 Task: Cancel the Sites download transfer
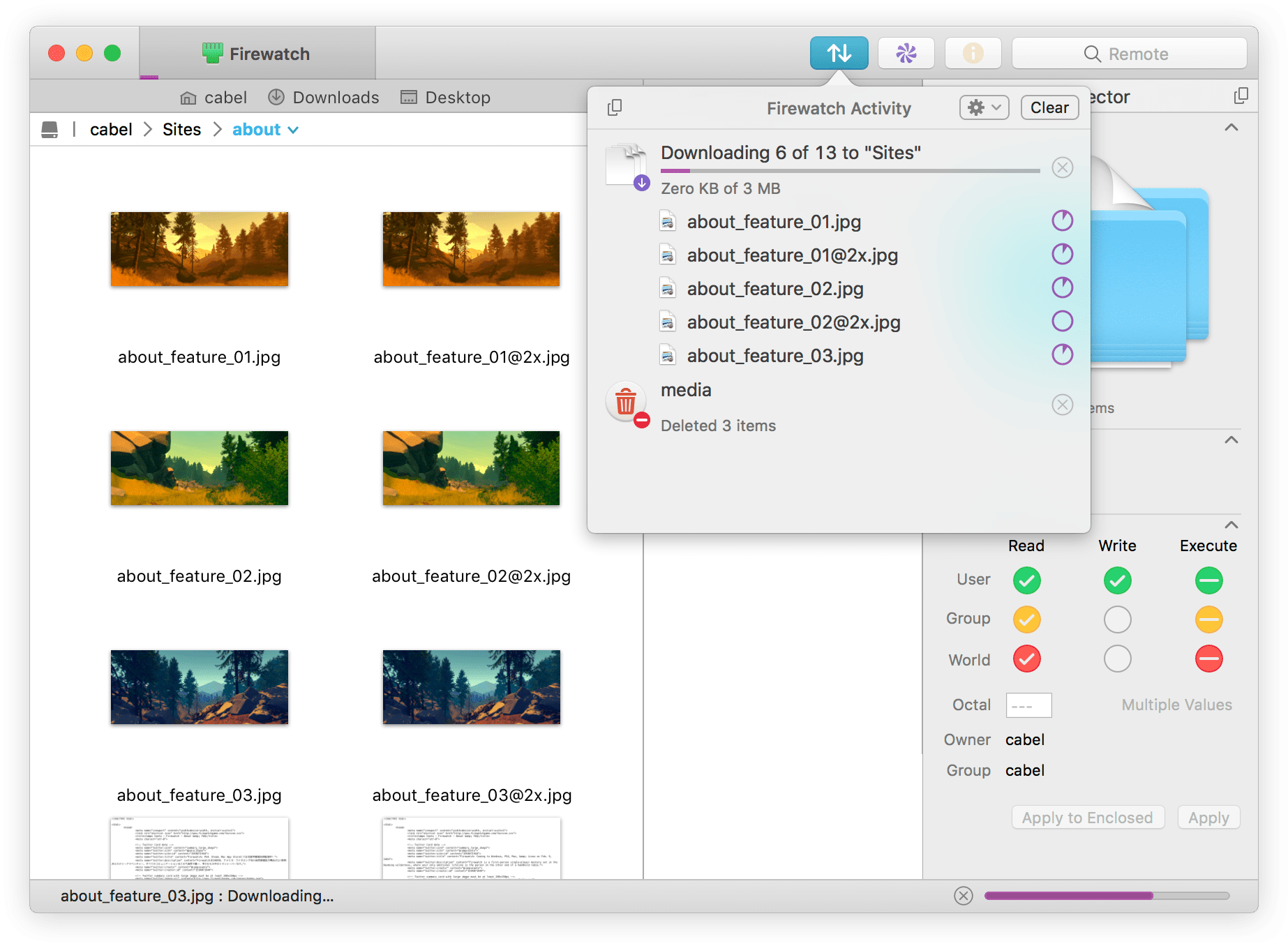click(1062, 167)
